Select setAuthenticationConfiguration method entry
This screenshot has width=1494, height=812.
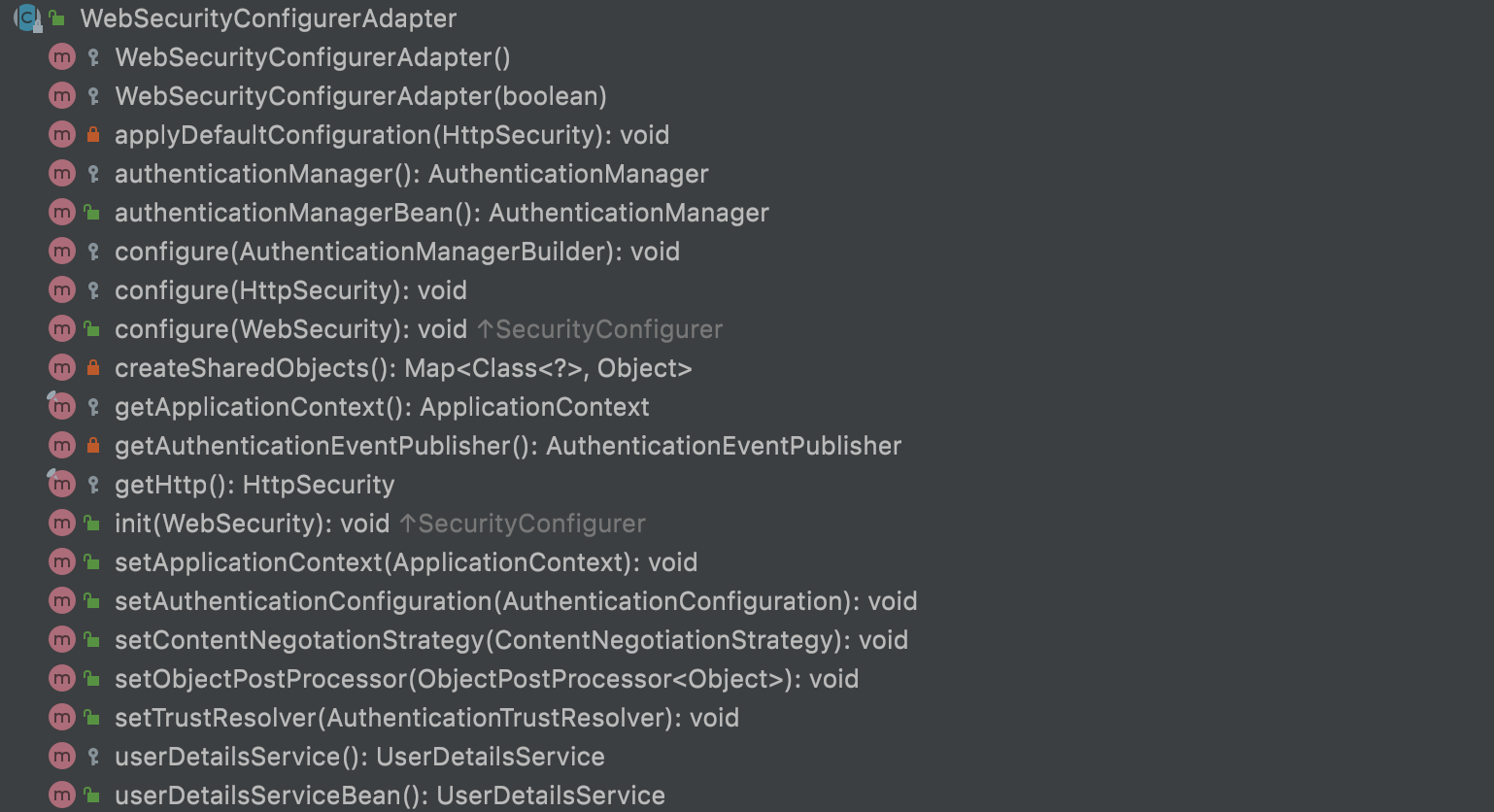[x=515, y=601]
